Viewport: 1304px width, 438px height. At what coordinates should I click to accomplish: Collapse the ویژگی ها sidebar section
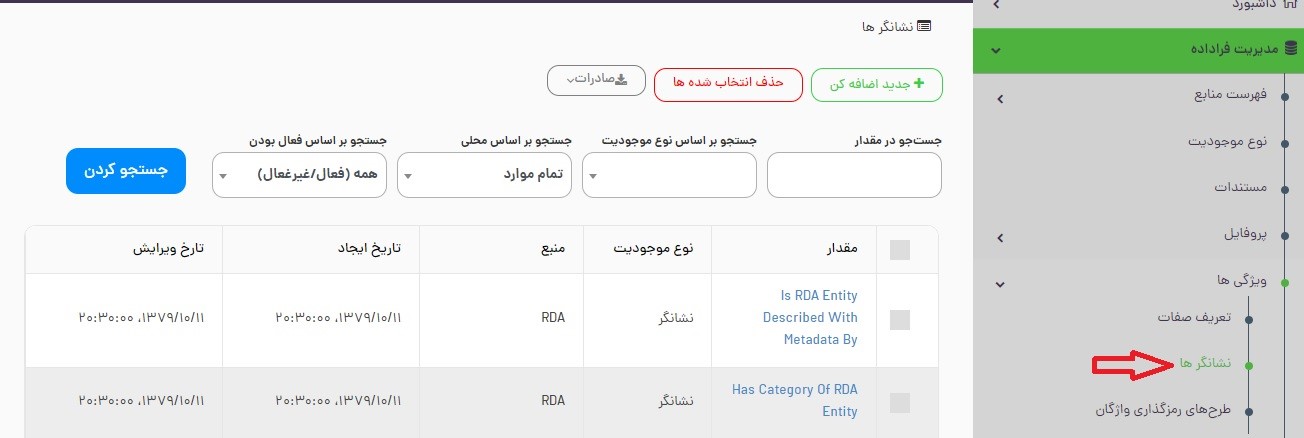1000,284
